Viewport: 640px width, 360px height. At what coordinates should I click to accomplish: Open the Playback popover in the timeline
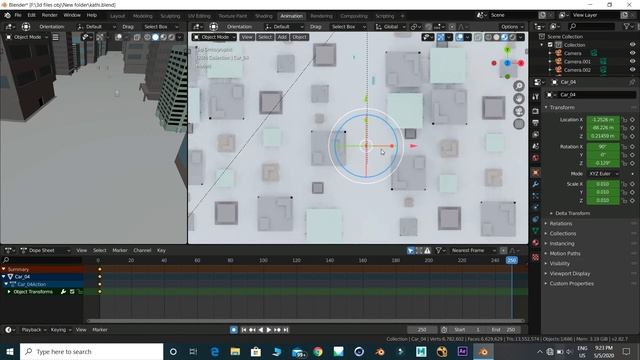(33, 330)
